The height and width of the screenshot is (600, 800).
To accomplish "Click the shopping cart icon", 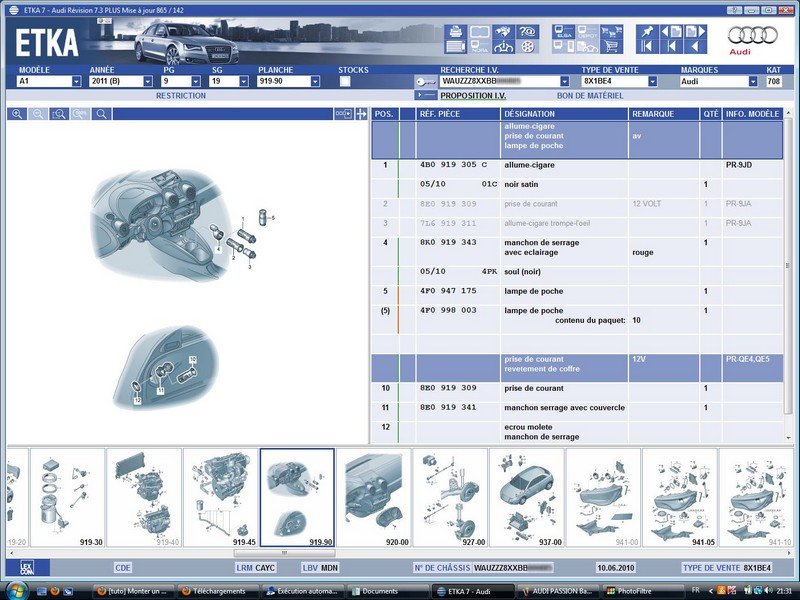I will (611, 46).
